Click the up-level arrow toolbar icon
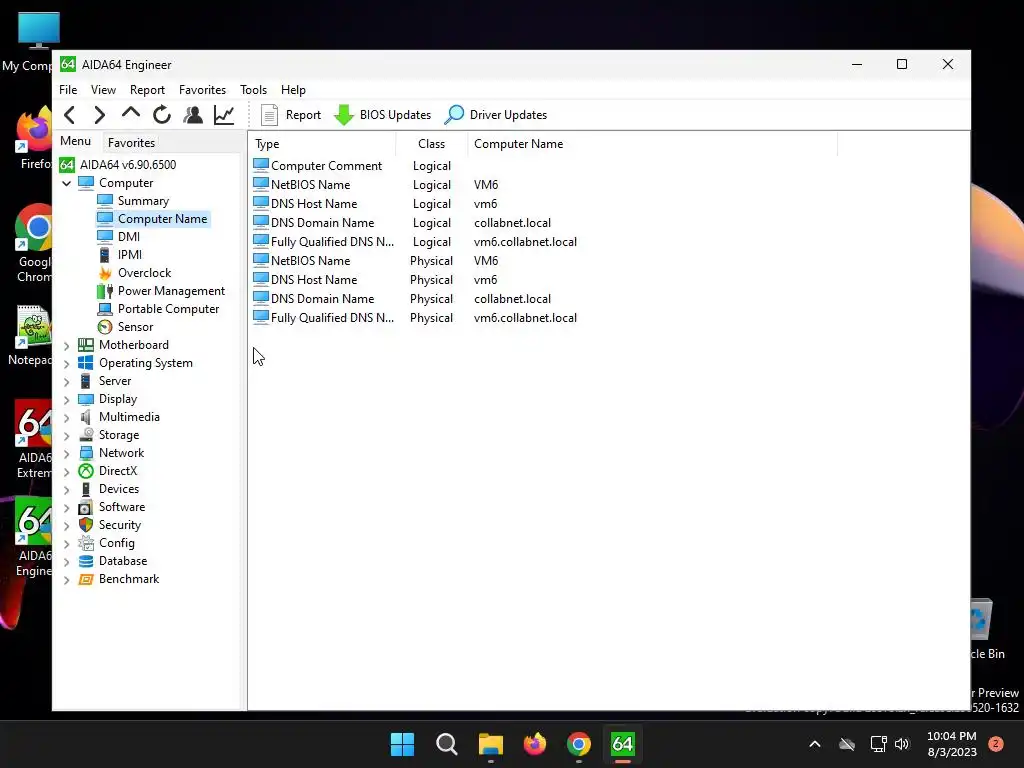 pos(131,114)
